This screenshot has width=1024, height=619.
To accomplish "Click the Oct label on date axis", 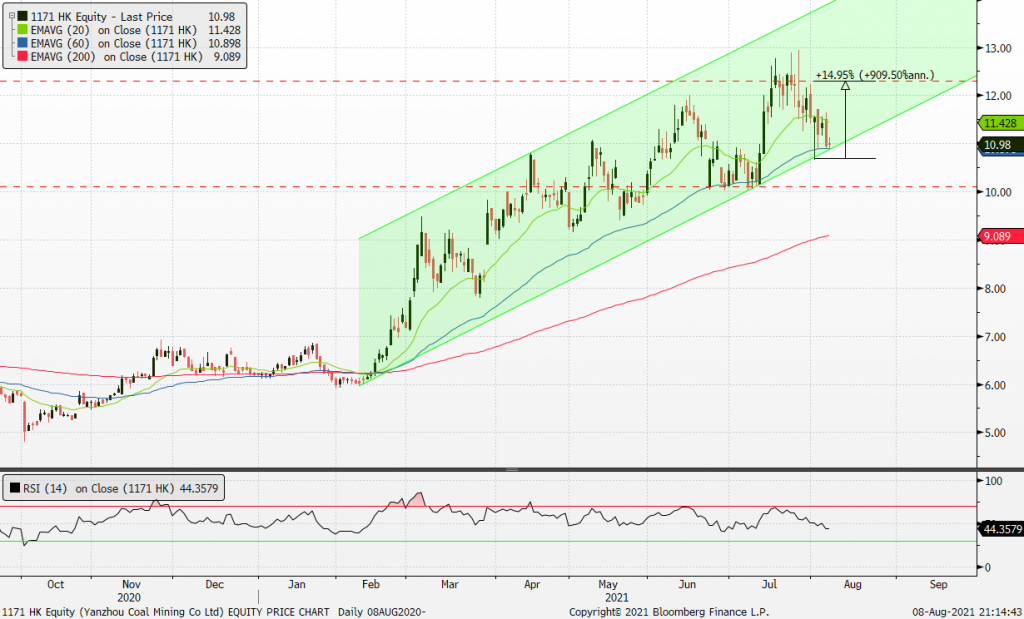I will point(56,584).
